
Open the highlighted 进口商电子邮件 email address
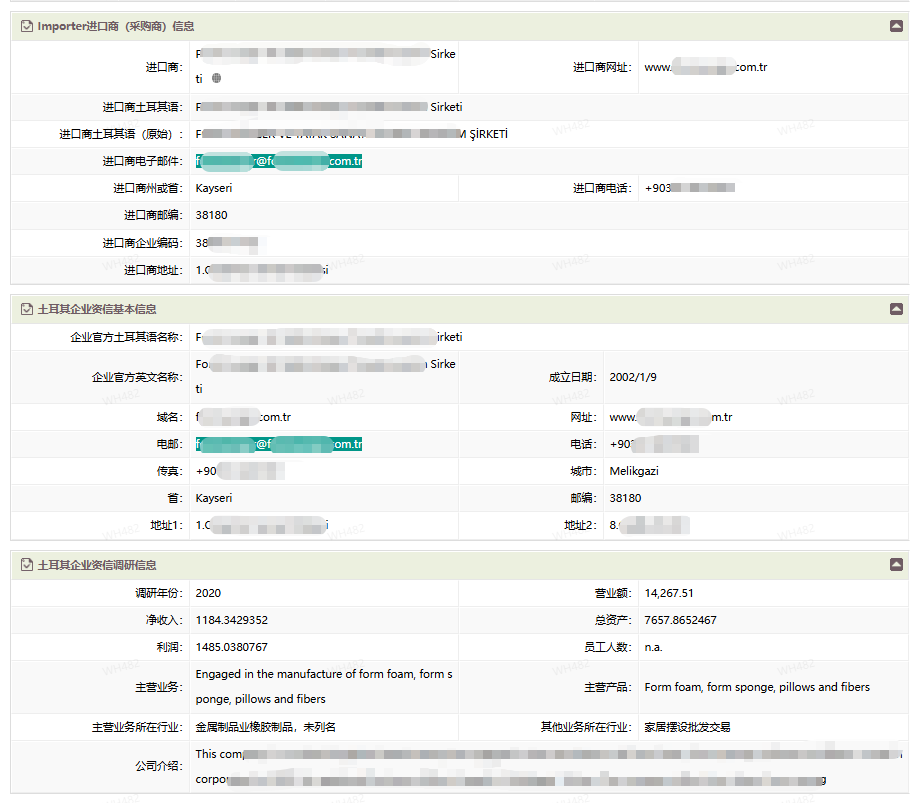coord(279,161)
